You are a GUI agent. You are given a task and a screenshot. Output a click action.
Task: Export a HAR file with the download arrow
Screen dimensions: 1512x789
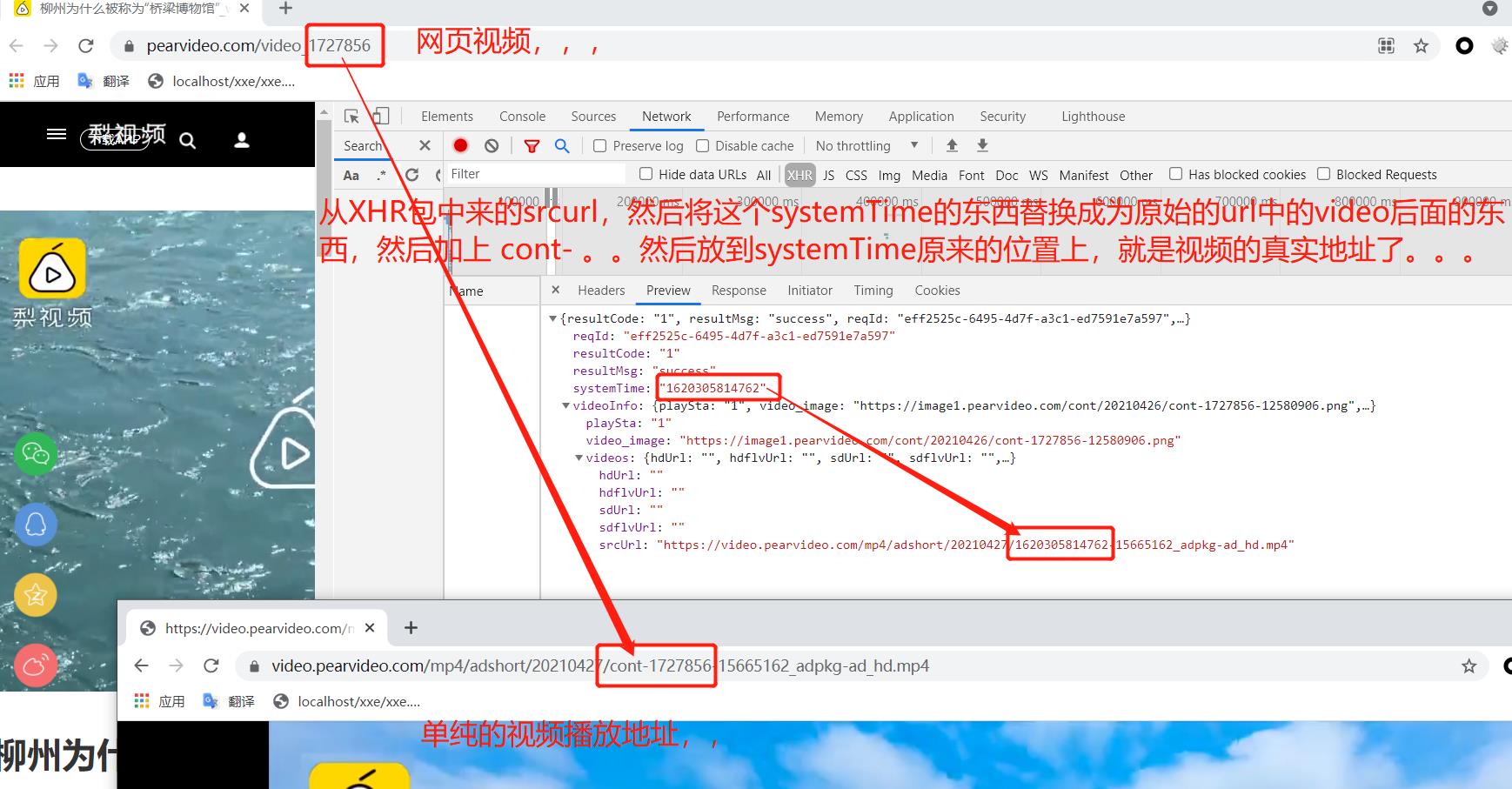[x=982, y=145]
